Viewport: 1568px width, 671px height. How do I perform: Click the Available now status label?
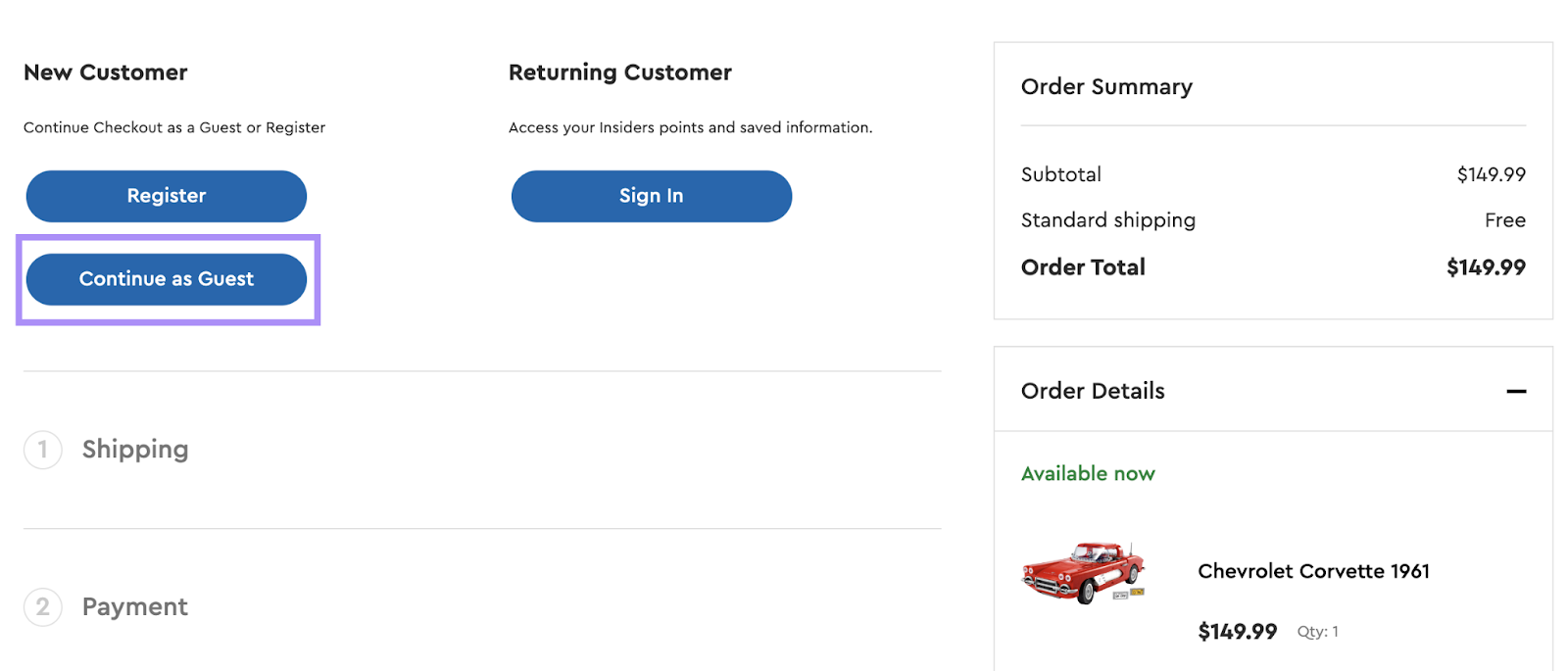click(1088, 473)
